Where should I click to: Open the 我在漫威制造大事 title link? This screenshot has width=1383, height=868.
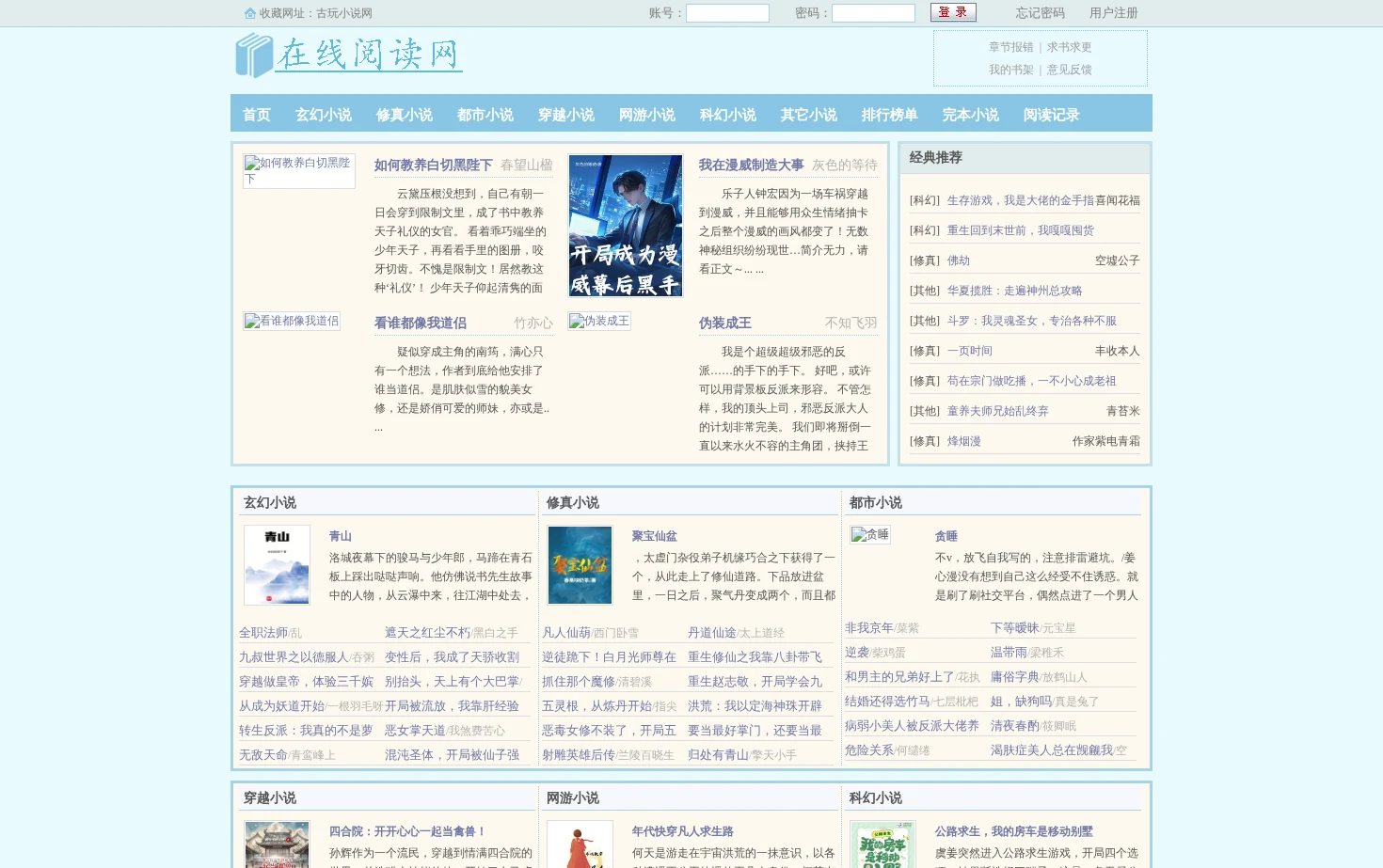pyautogui.click(x=751, y=165)
